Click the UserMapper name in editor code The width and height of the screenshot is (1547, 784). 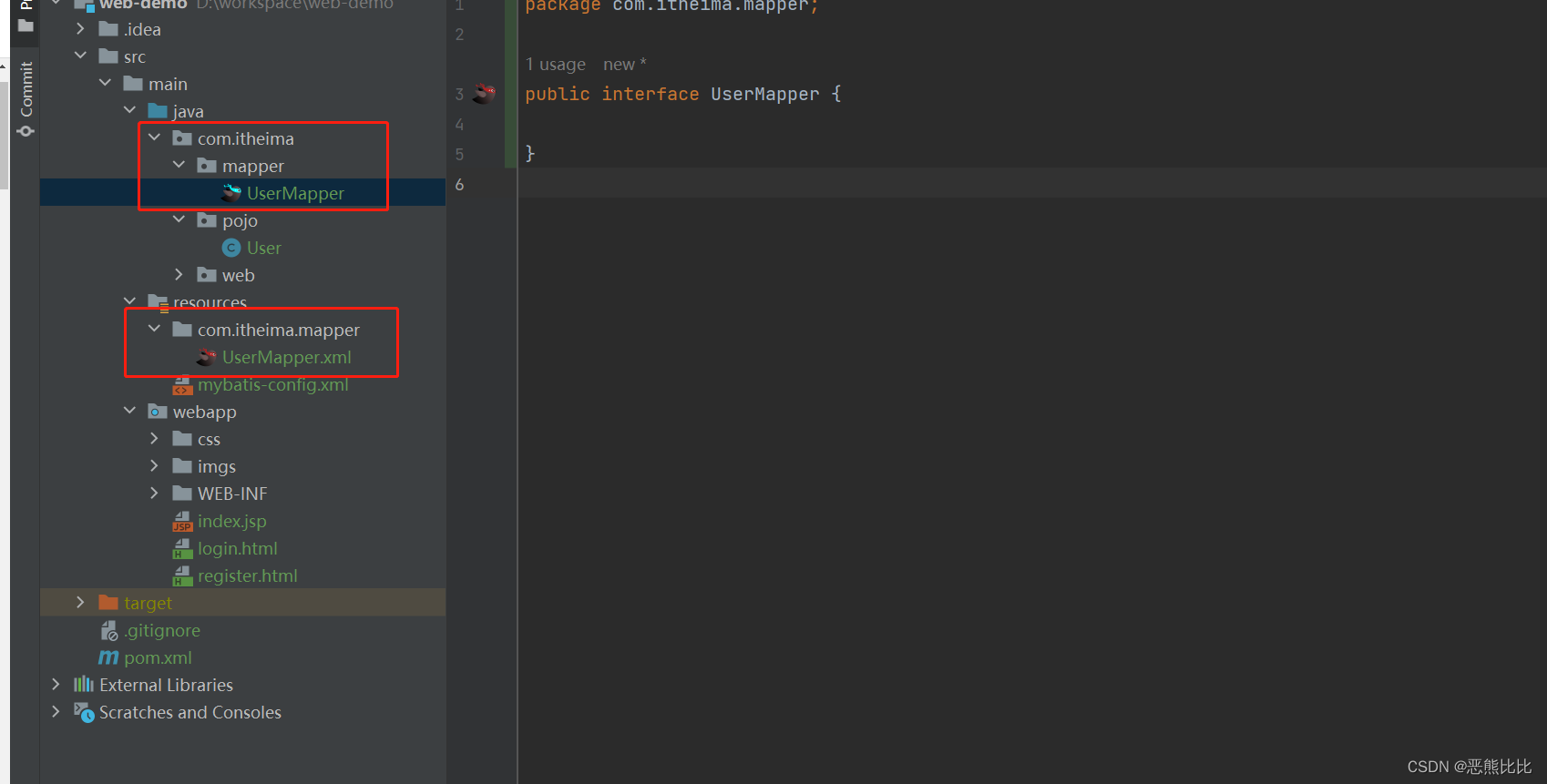pyautogui.click(x=764, y=94)
